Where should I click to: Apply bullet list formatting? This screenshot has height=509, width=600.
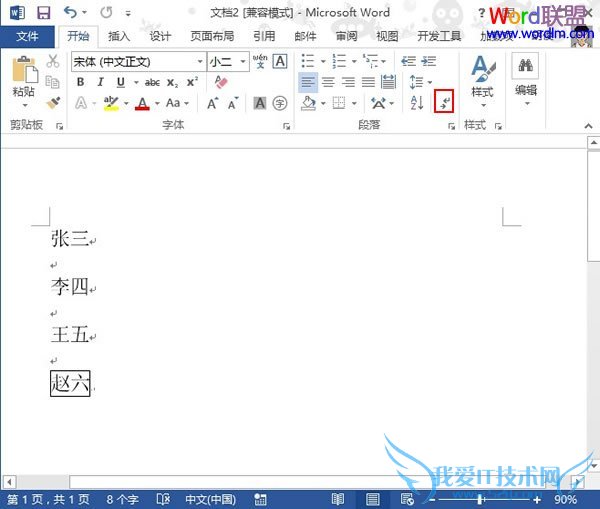click(x=308, y=61)
